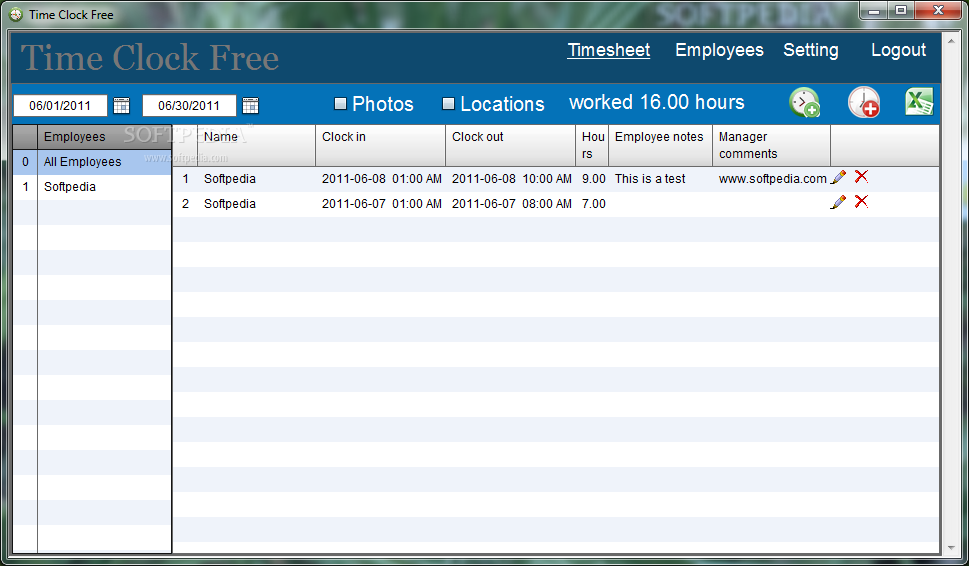Click the 7.00 hours cell
The width and height of the screenshot is (969, 566).
[x=593, y=203]
